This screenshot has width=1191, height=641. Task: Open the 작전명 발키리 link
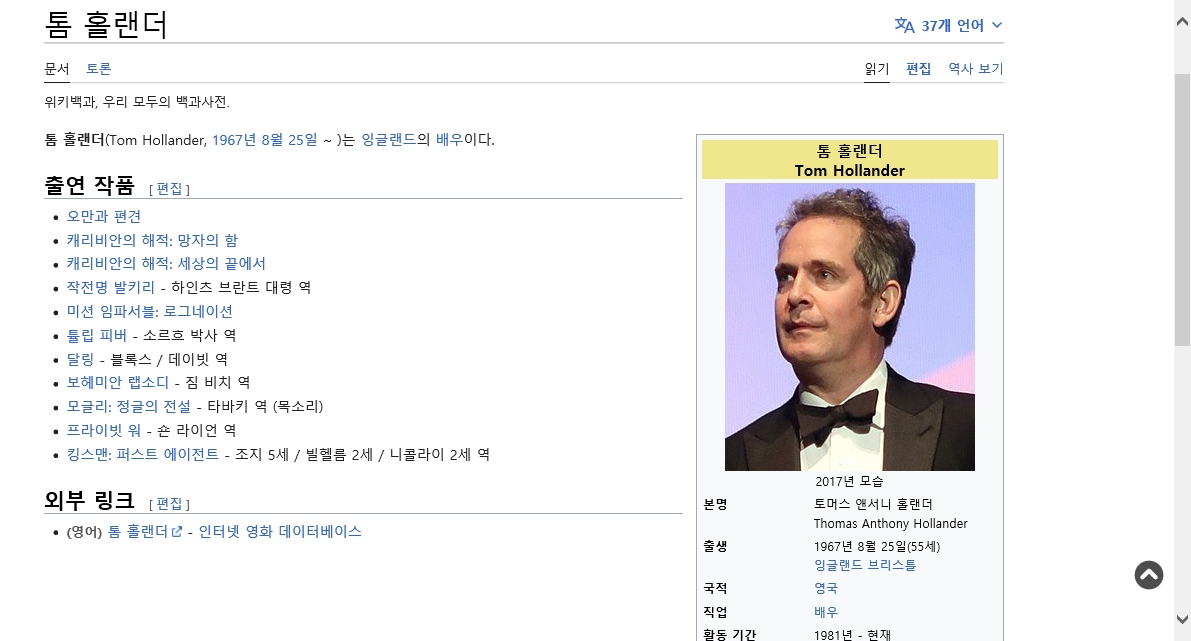(110, 287)
